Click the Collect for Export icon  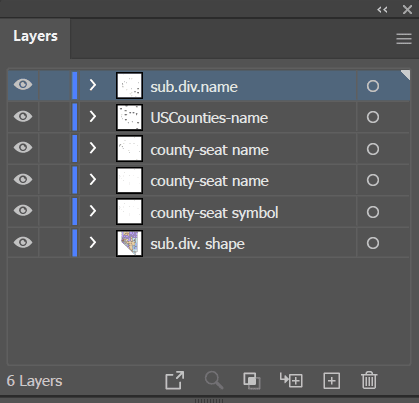[175, 380]
